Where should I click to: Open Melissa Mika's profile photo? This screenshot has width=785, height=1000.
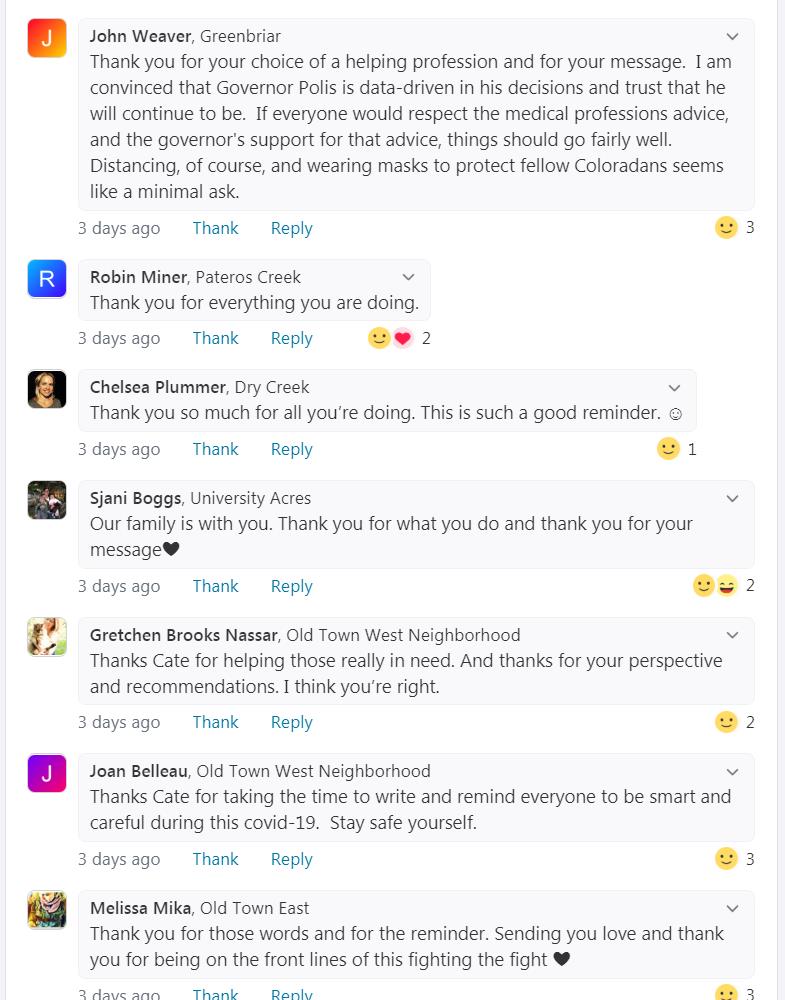tap(47, 910)
